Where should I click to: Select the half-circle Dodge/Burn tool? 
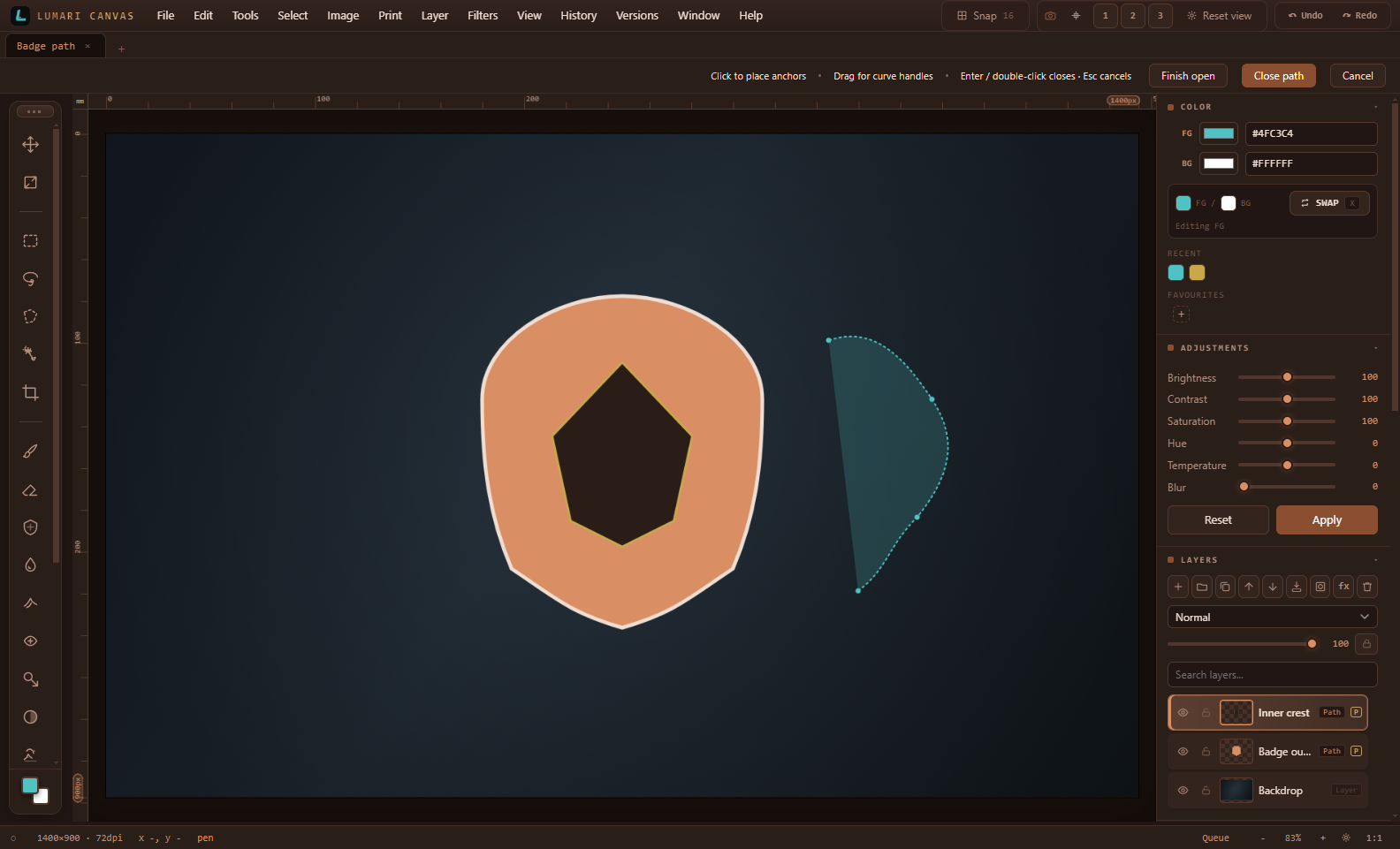click(x=30, y=717)
